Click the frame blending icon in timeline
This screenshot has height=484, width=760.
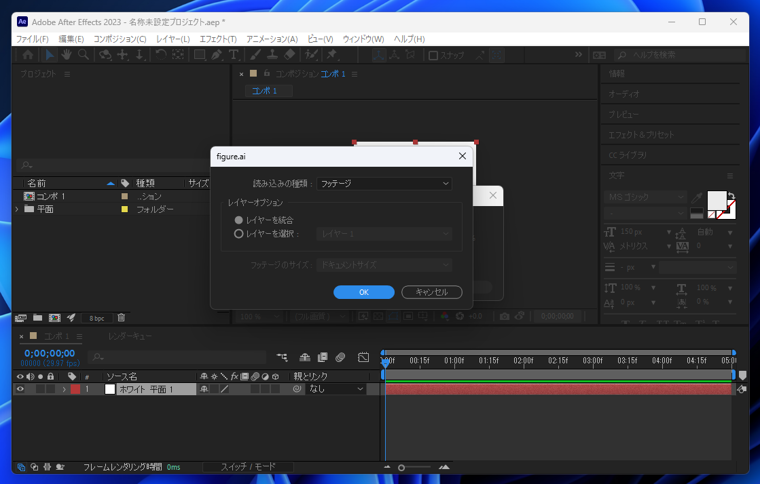coord(322,358)
